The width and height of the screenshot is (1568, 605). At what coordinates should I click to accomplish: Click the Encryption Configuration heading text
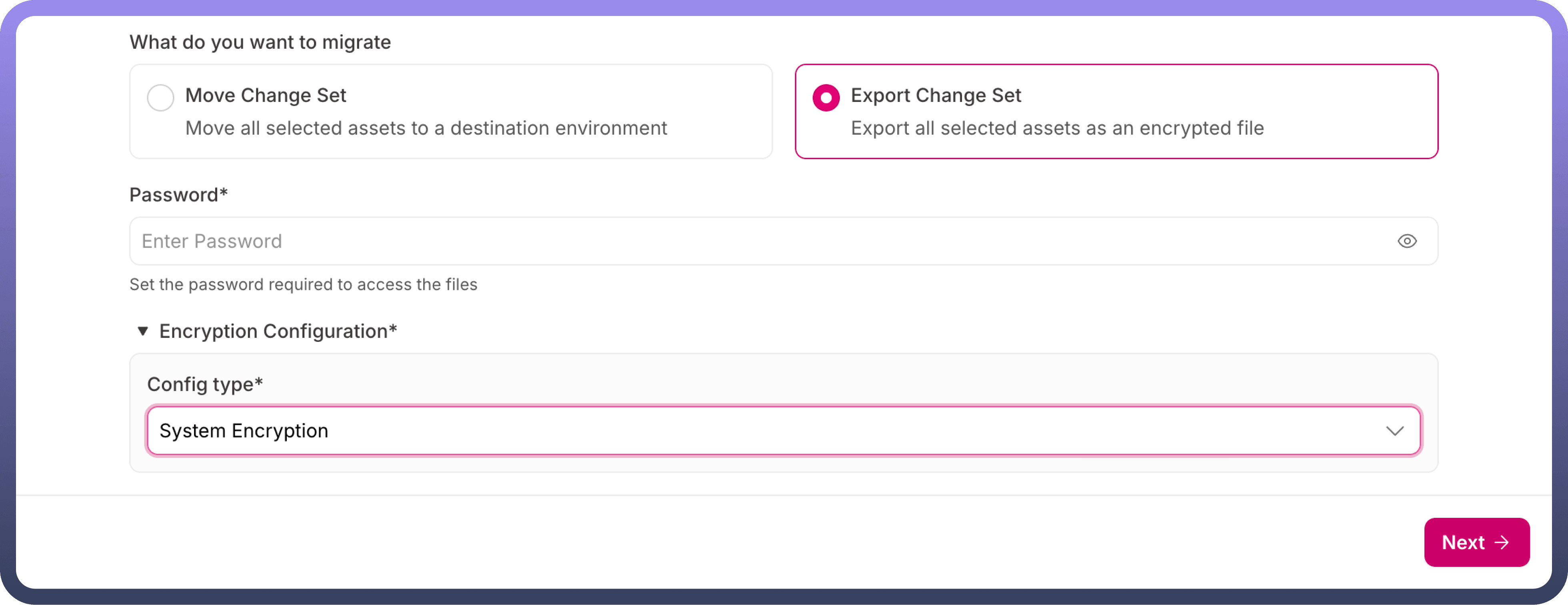(x=278, y=331)
